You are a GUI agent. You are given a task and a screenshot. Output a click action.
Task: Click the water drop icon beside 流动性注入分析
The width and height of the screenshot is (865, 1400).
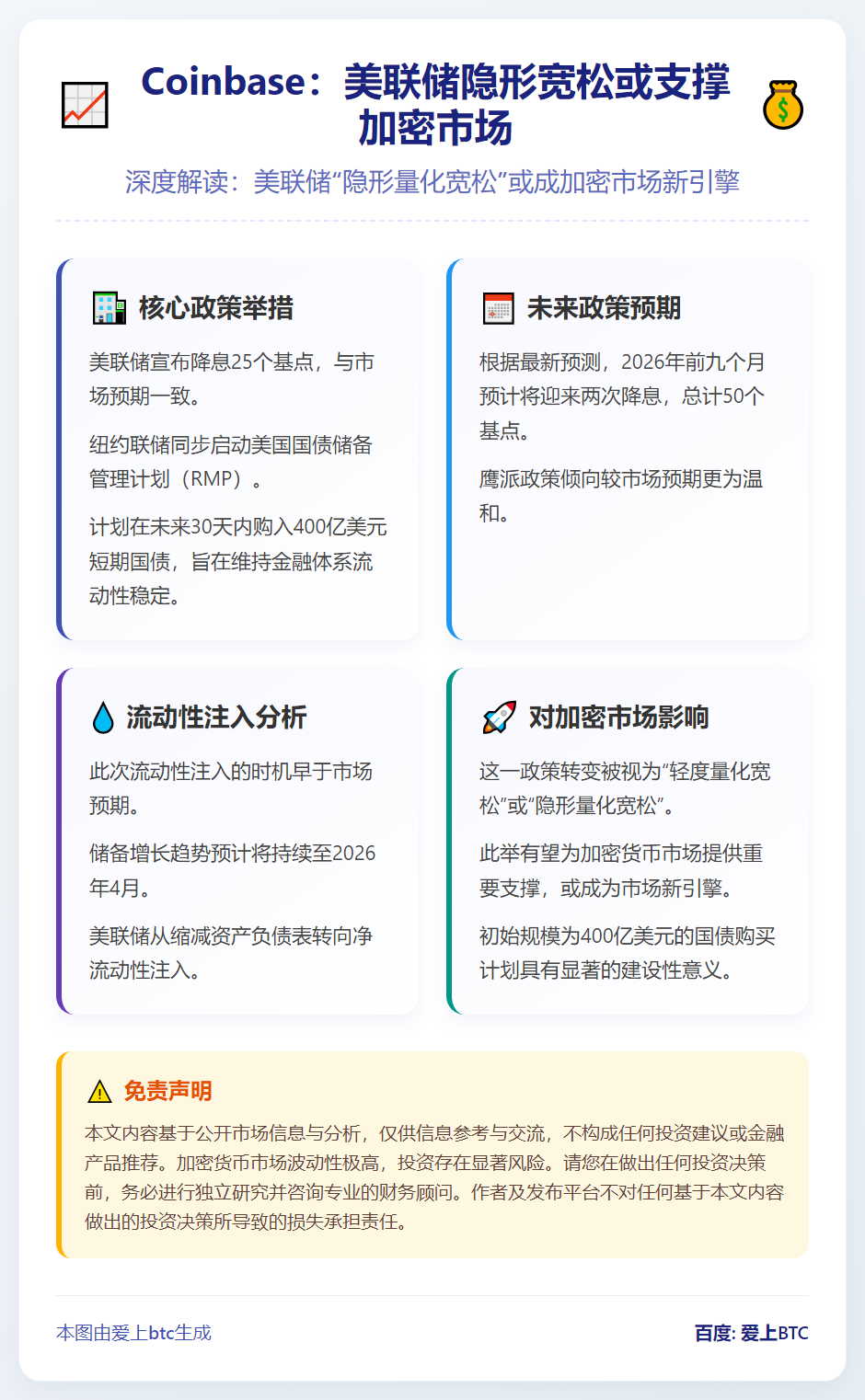(103, 717)
